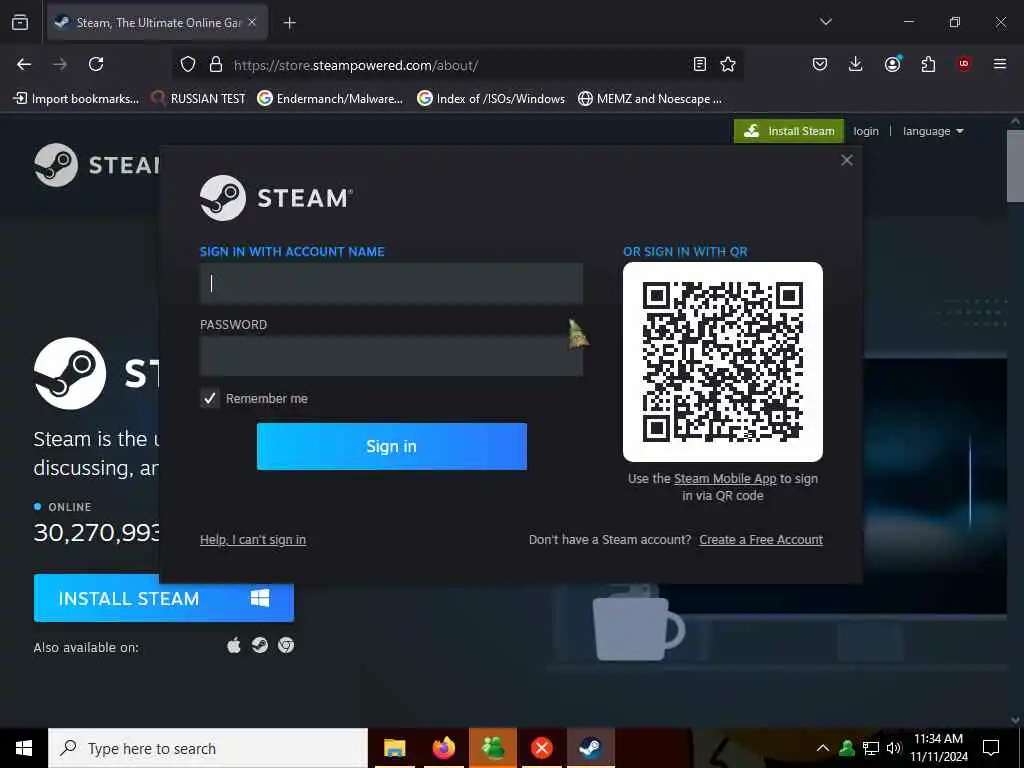
Task: Focus the password input field
Action: [391, 357]
